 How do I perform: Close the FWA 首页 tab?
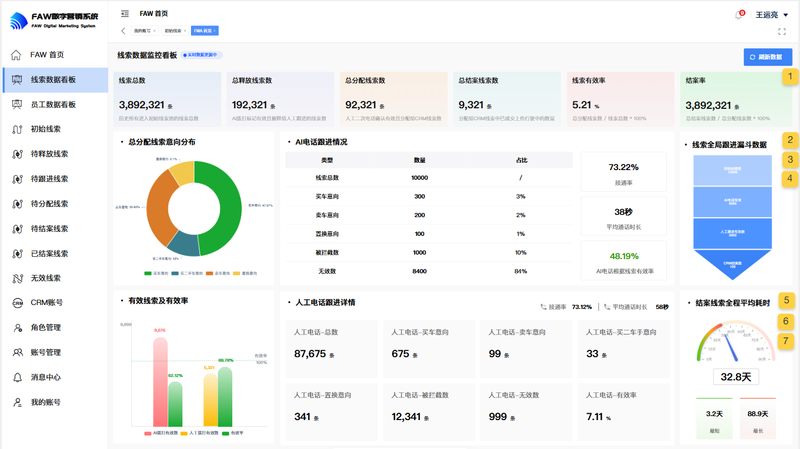[x=215, y=31]
